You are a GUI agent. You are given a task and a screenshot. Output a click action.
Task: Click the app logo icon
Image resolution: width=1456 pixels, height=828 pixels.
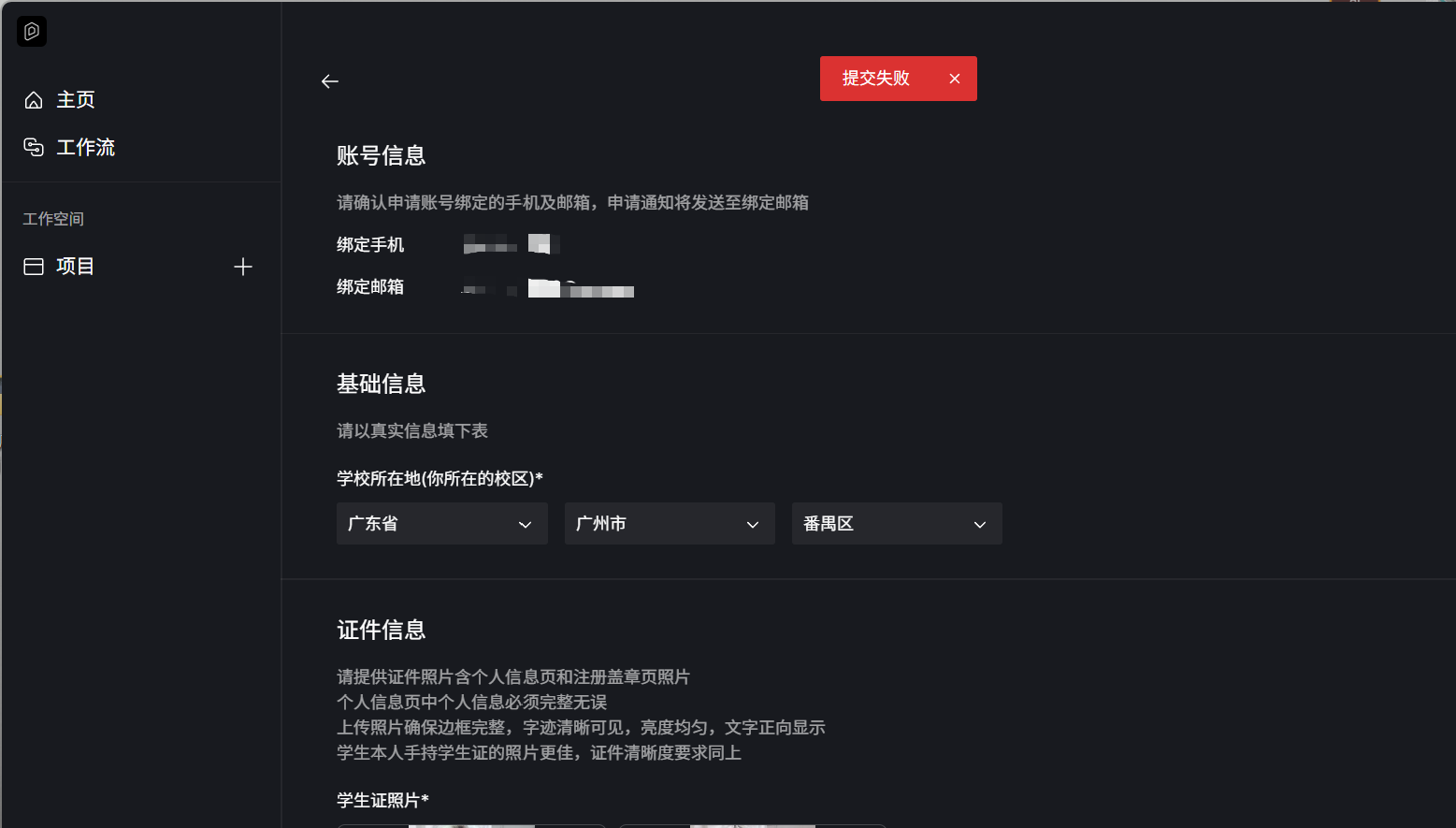pyautogui.click(x=32, y=32)
